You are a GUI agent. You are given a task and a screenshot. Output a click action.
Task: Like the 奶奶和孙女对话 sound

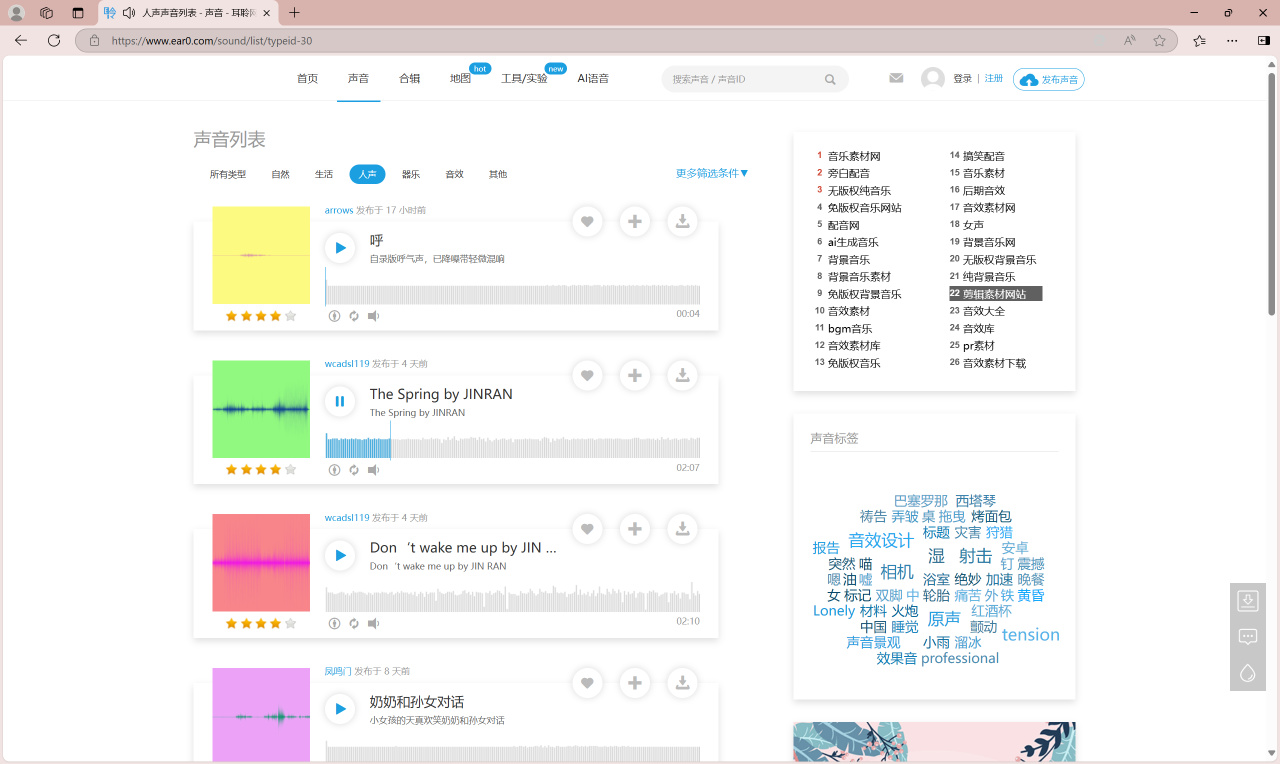pyautogui.click(x=587, y=684)
